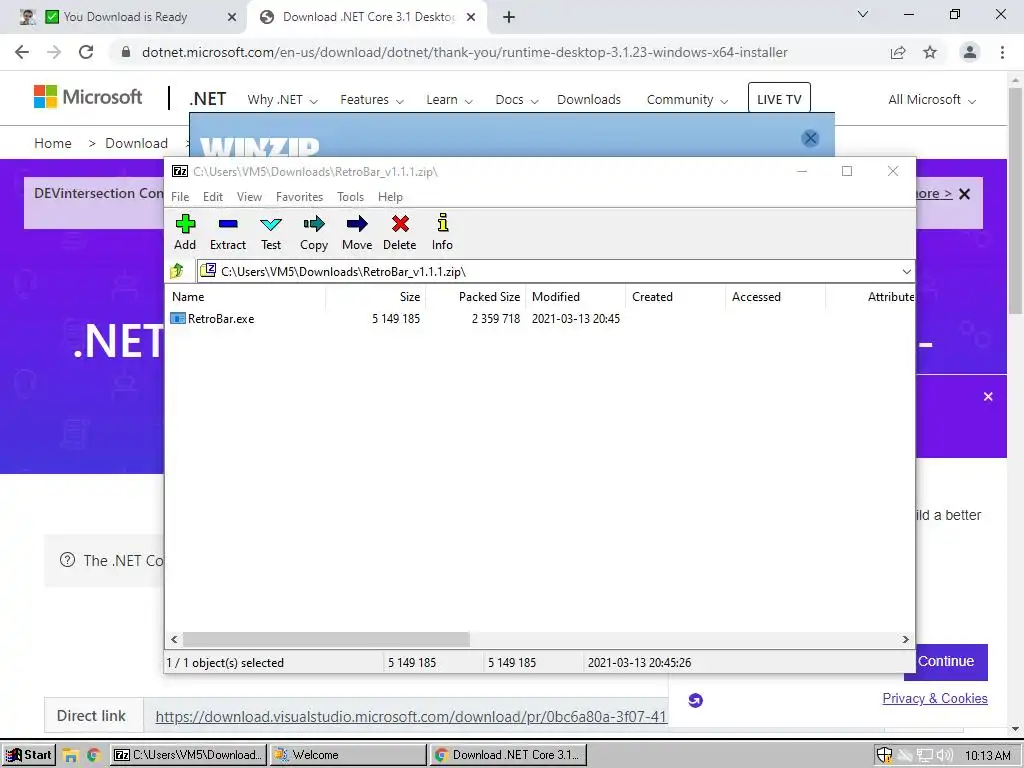Image resolution: width=1024 pixels, height=768 pixels.
Task: Open the Info toolbar icon
Action: (442, 223)
